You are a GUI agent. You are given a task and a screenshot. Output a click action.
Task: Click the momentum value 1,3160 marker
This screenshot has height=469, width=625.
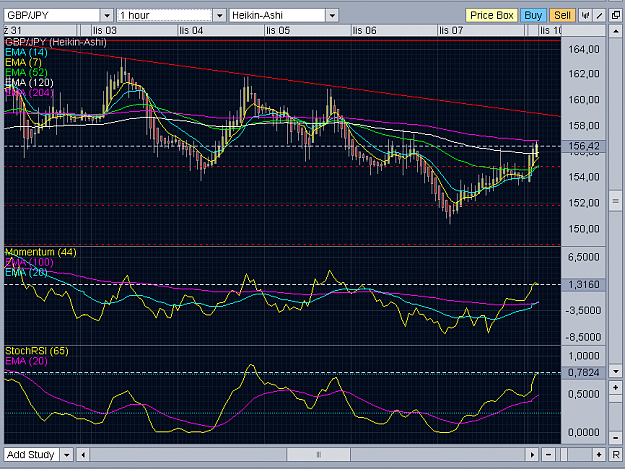584,285
